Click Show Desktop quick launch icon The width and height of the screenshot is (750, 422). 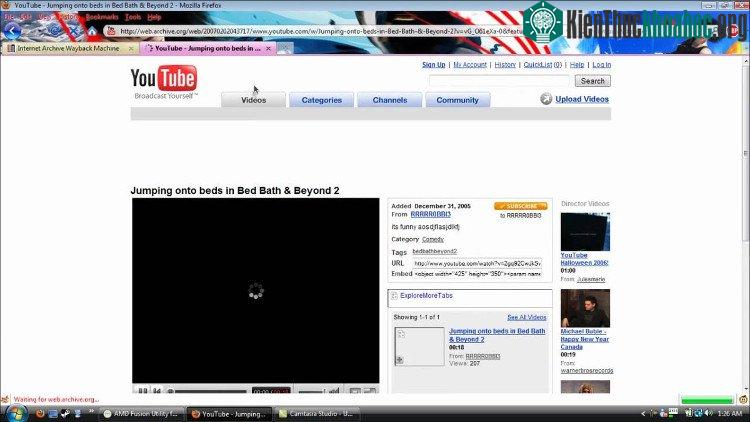53,413
